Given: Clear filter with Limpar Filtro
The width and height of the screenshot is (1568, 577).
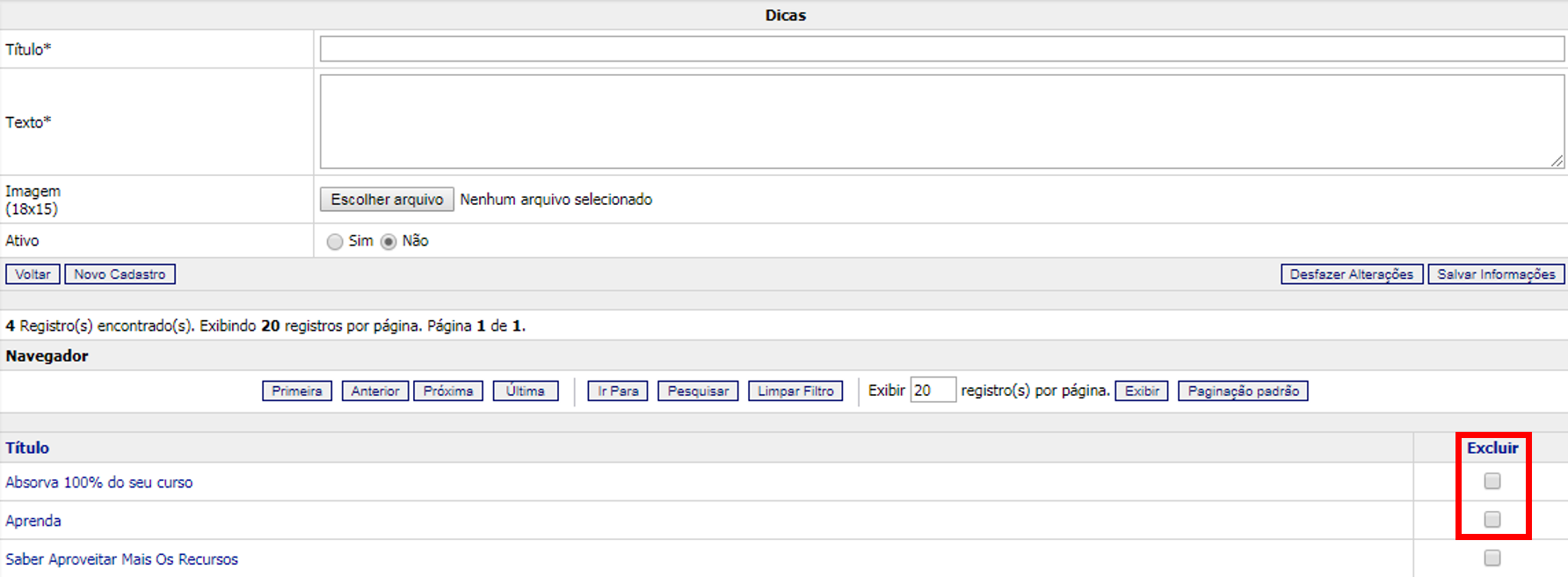Looking at the screenshot, I should coord(795,391).
